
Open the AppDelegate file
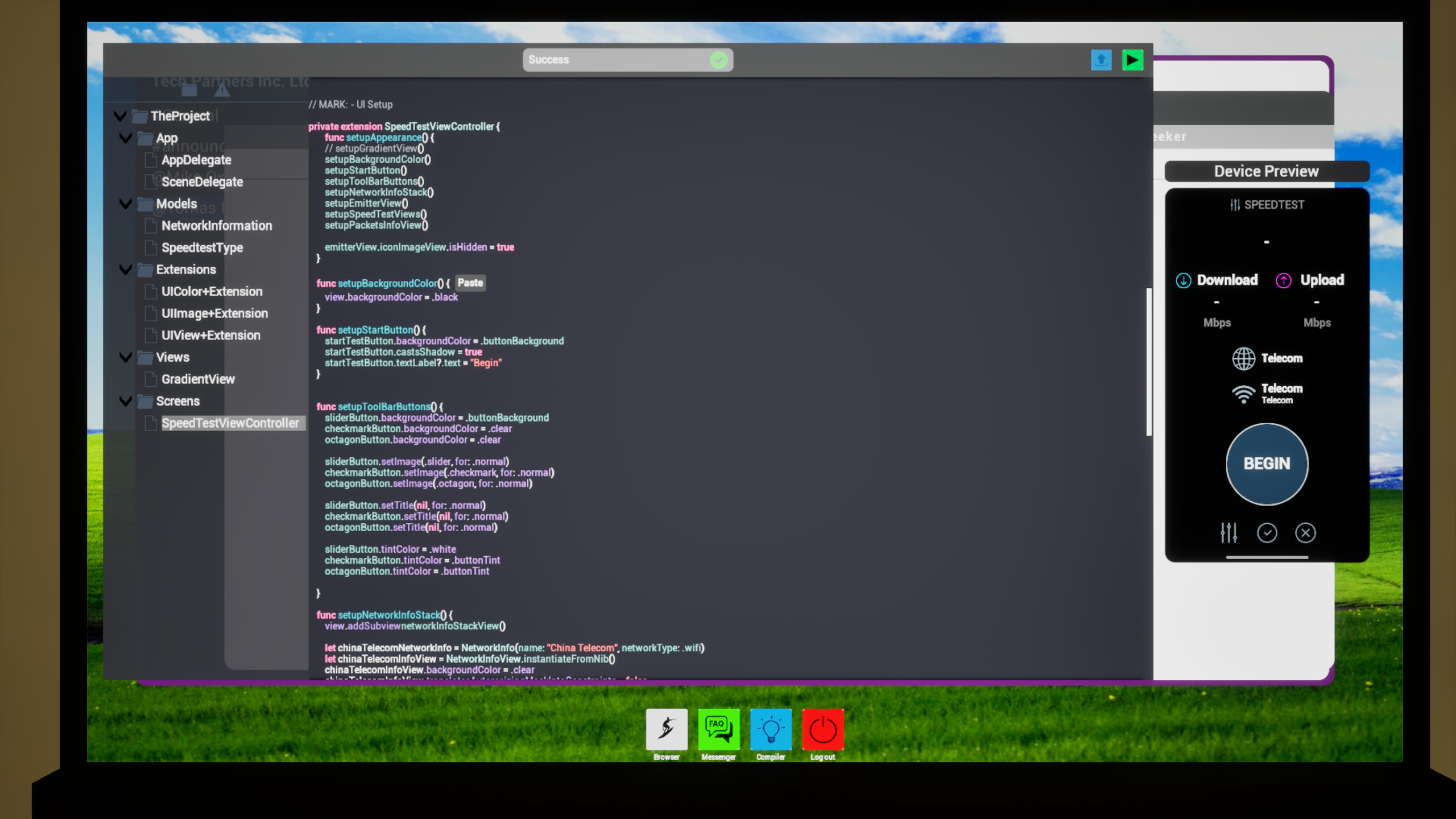(x=196, y=160)
